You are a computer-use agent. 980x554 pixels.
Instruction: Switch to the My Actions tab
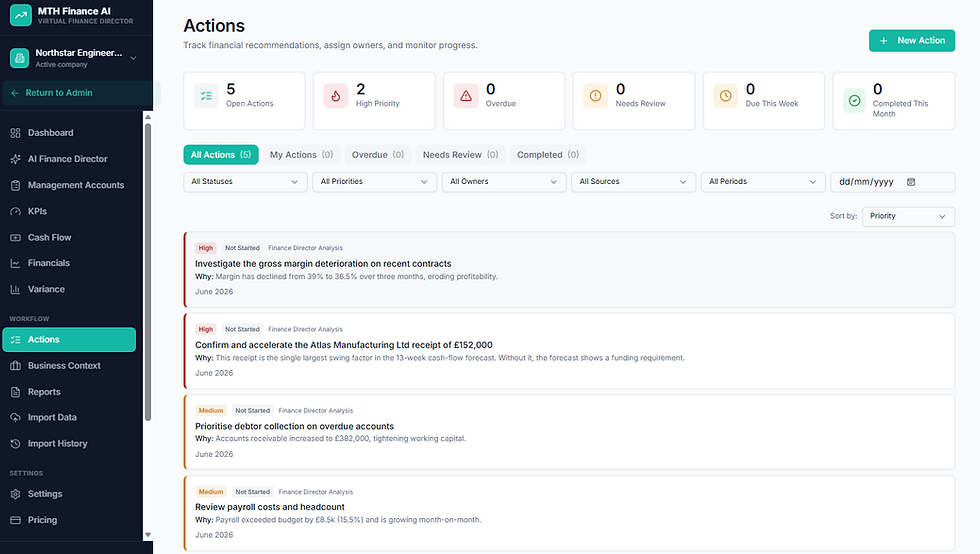pyautogui.click(x=301, y=154)
